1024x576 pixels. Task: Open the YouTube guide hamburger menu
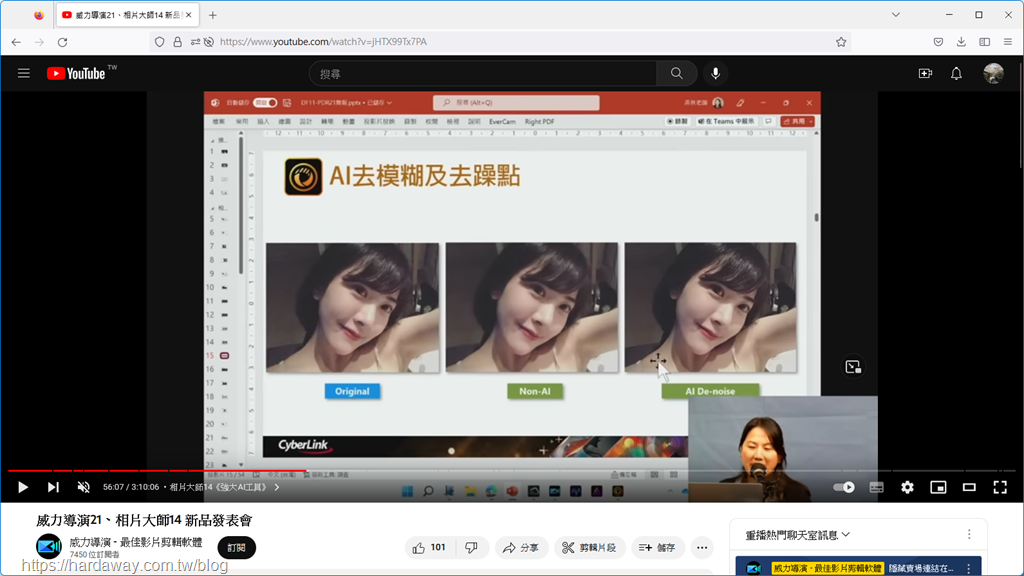click(x=24, y=73)
